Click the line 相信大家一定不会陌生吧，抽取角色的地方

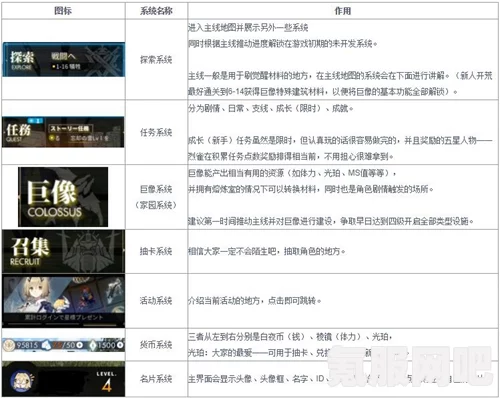pos(267,251)
